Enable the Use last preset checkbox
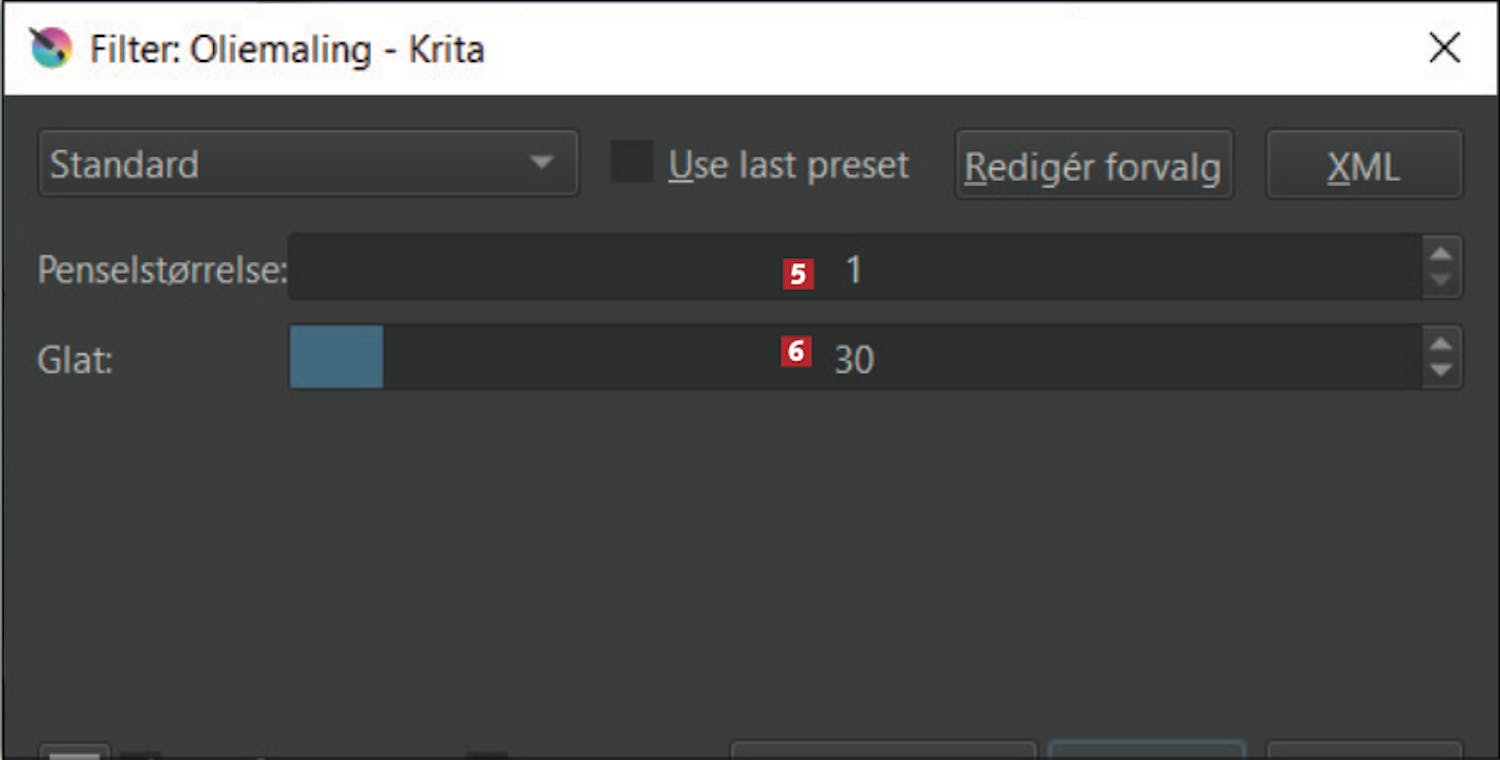 [x=632, y=162]
